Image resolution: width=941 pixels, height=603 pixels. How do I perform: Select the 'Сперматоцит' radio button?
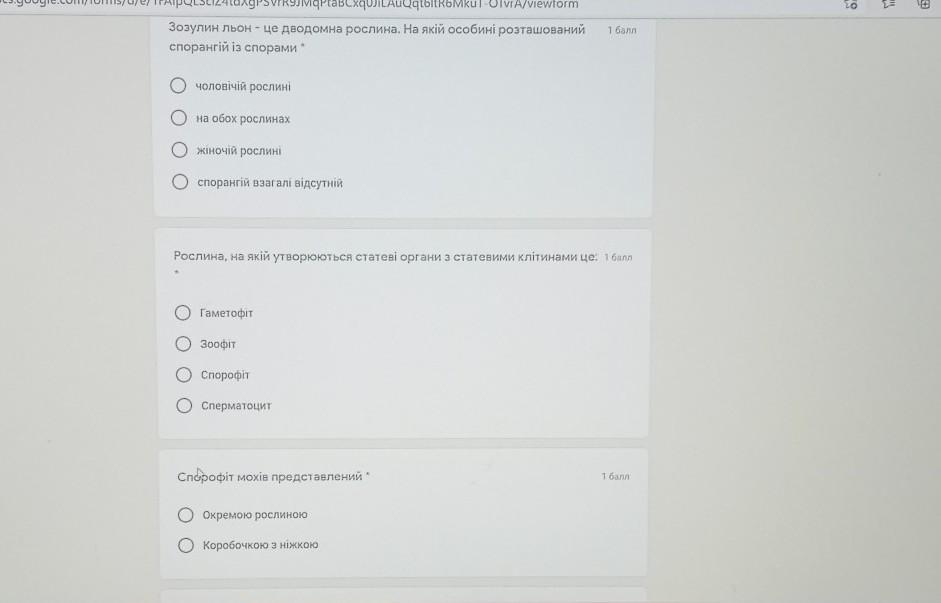pos(183,406)
